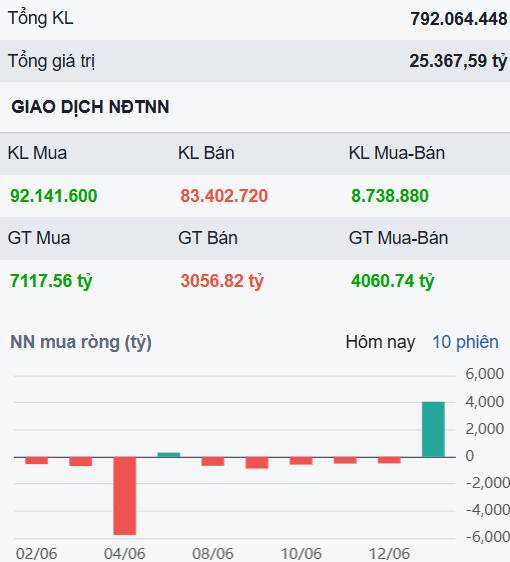Select buy volume 92.141.600
The image size is (510, 562).
click(53, 196)
